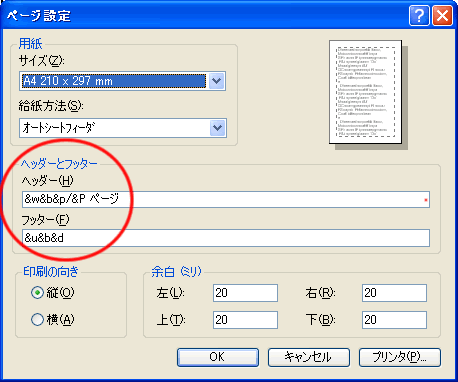The height and width of the screenshot is (382, 458).
Task: Click the ヘッダー input field
Action: pos(226,199)
